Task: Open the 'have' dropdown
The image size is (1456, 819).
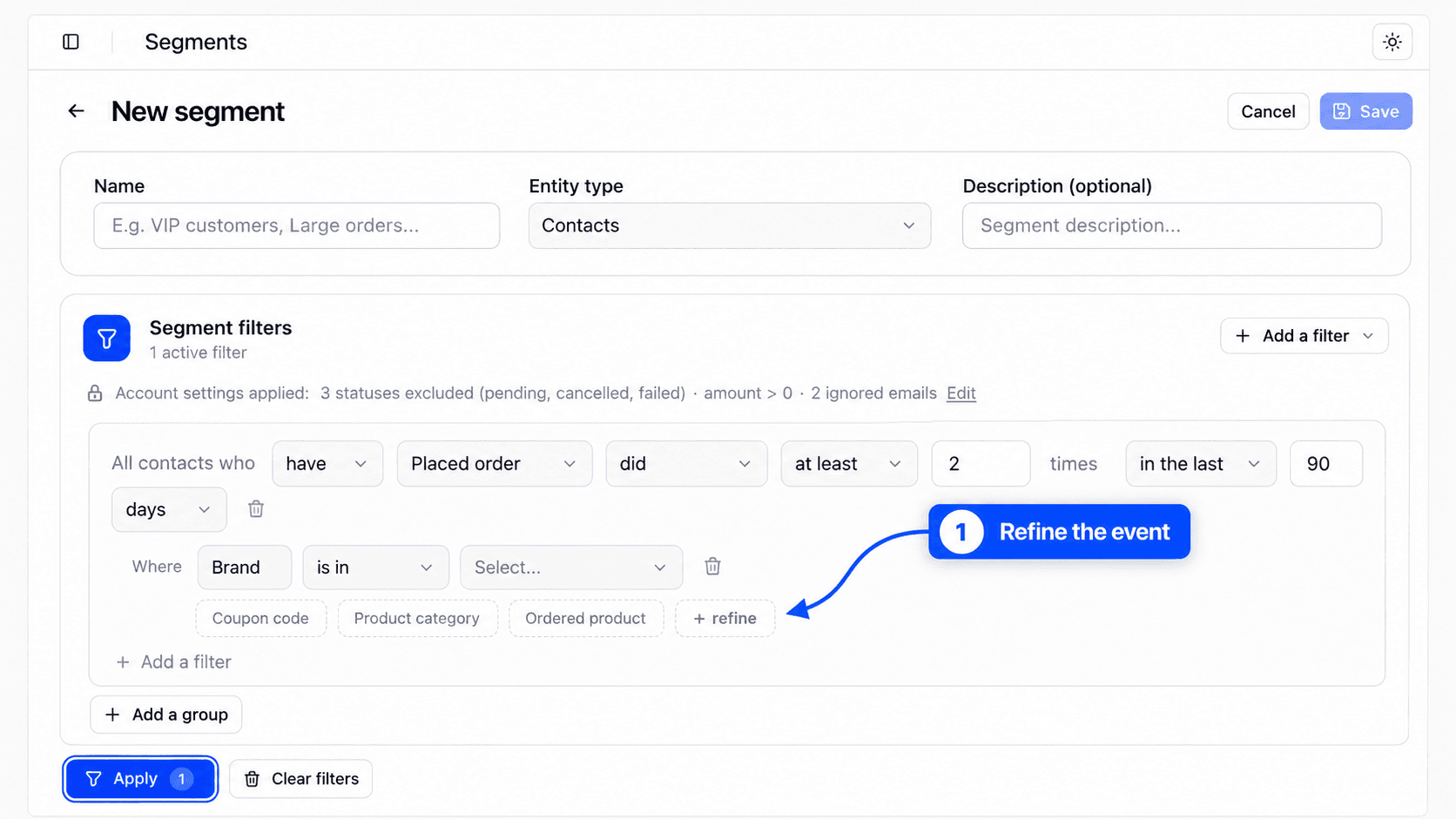Action: coord(327,464)
